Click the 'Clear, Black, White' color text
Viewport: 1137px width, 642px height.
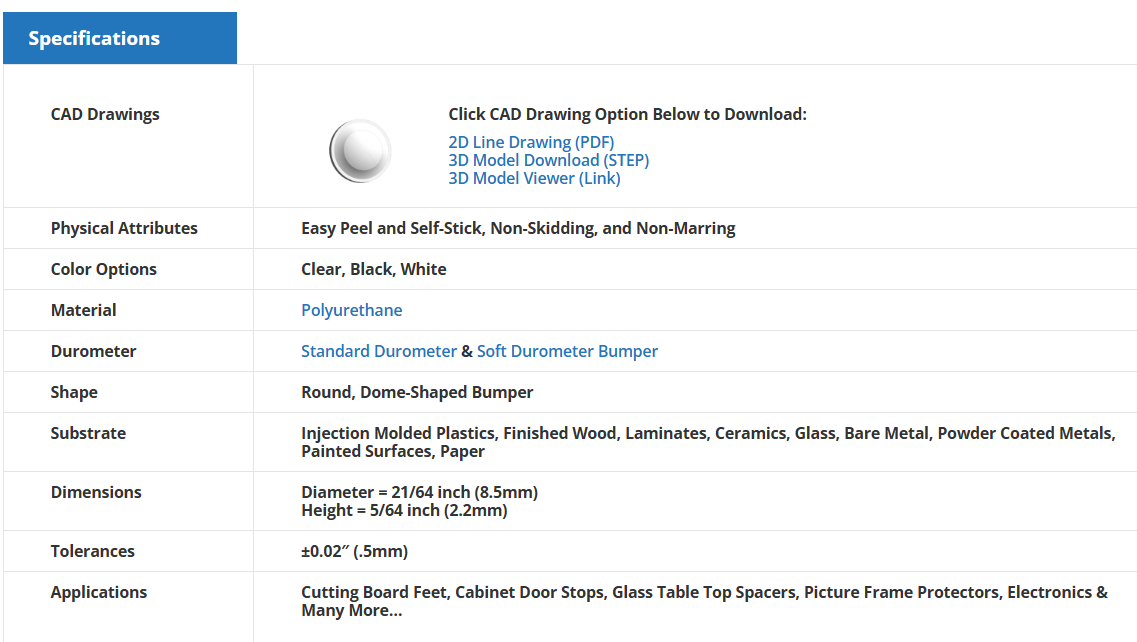click(373, 270)
